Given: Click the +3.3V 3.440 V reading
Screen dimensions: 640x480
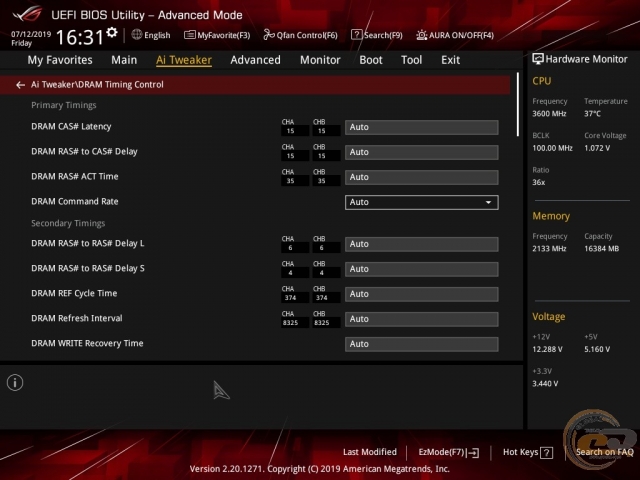Looking at the screenshot, I should pyautogui.click(x=545, y=384).
